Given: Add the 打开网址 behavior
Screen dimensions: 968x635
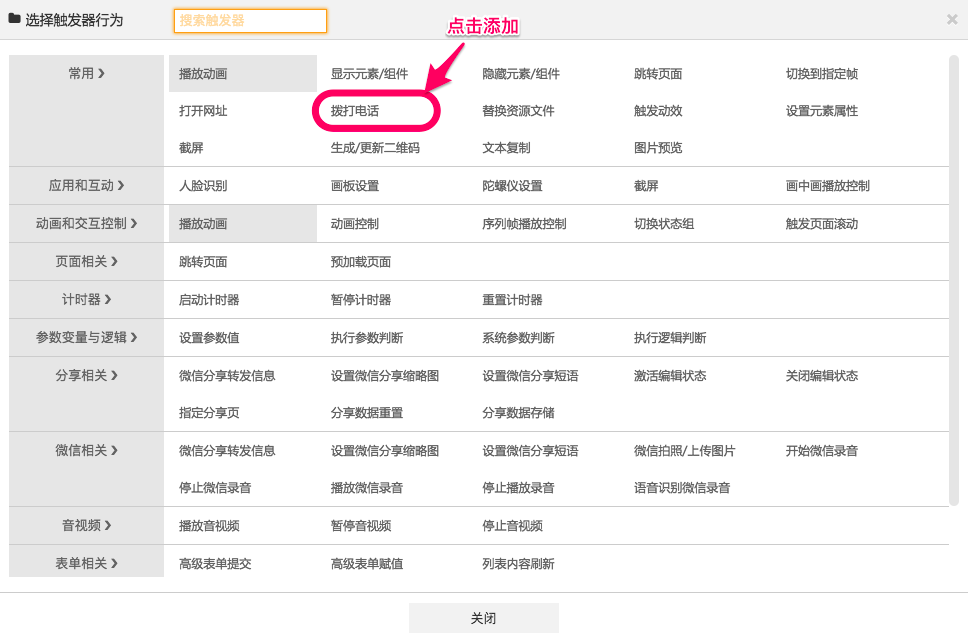Looking at the screenshot, I should (x=203, y=111).
